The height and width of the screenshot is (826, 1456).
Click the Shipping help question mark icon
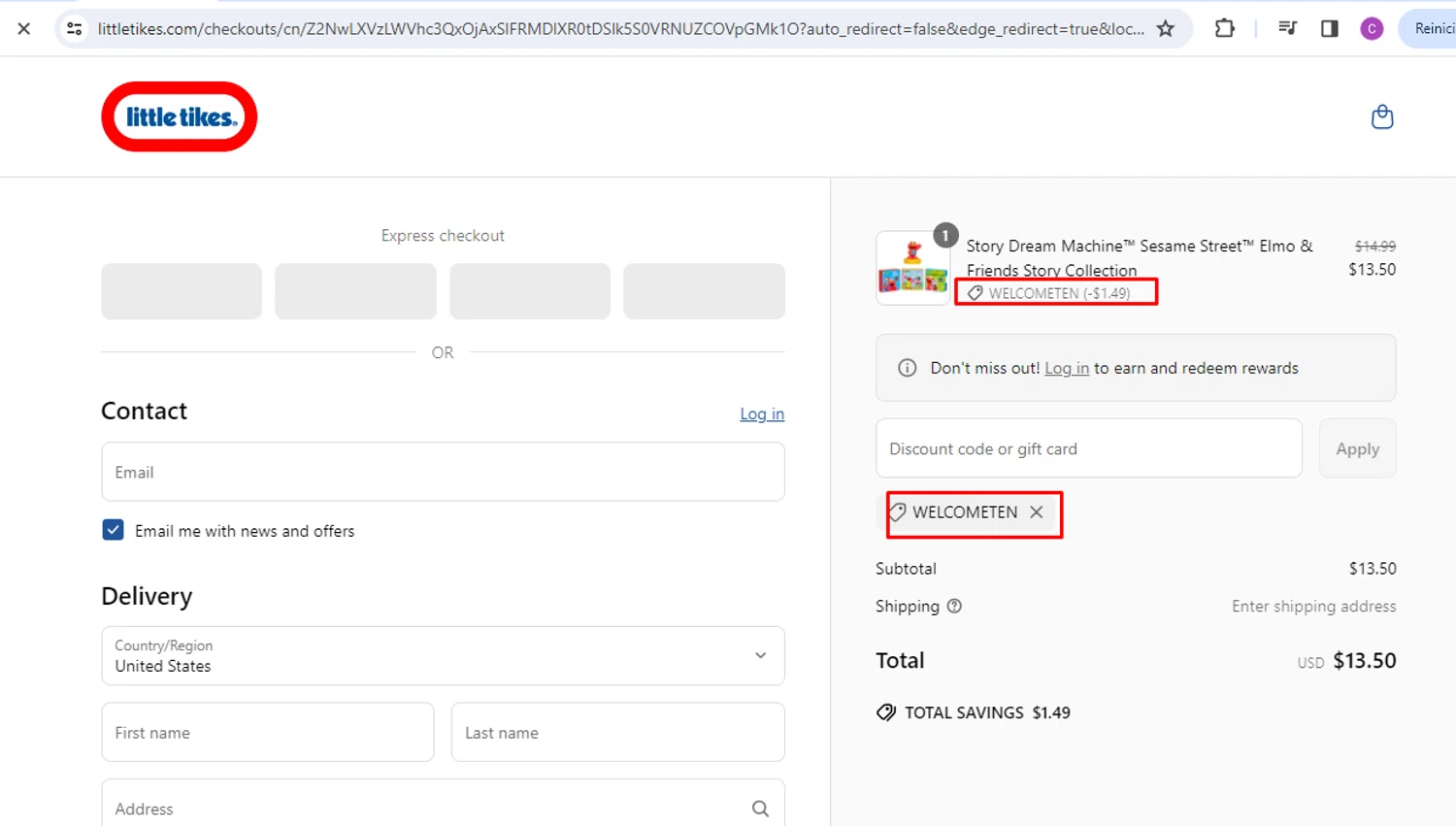click(x=954, y=606)
